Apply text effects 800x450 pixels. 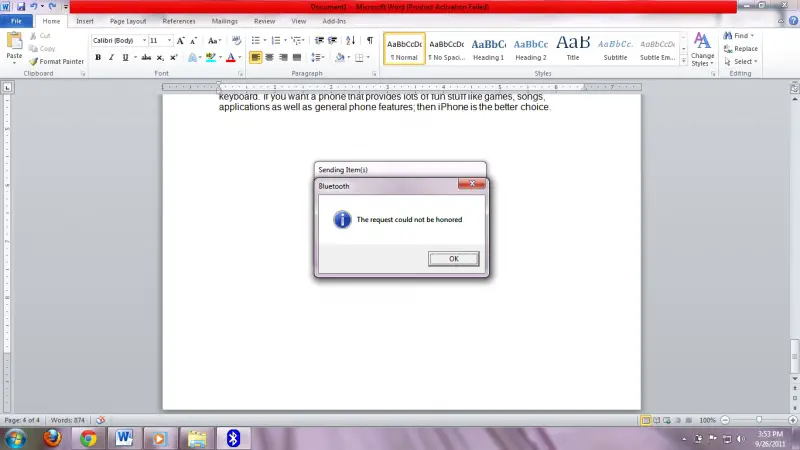pos(192,58)
